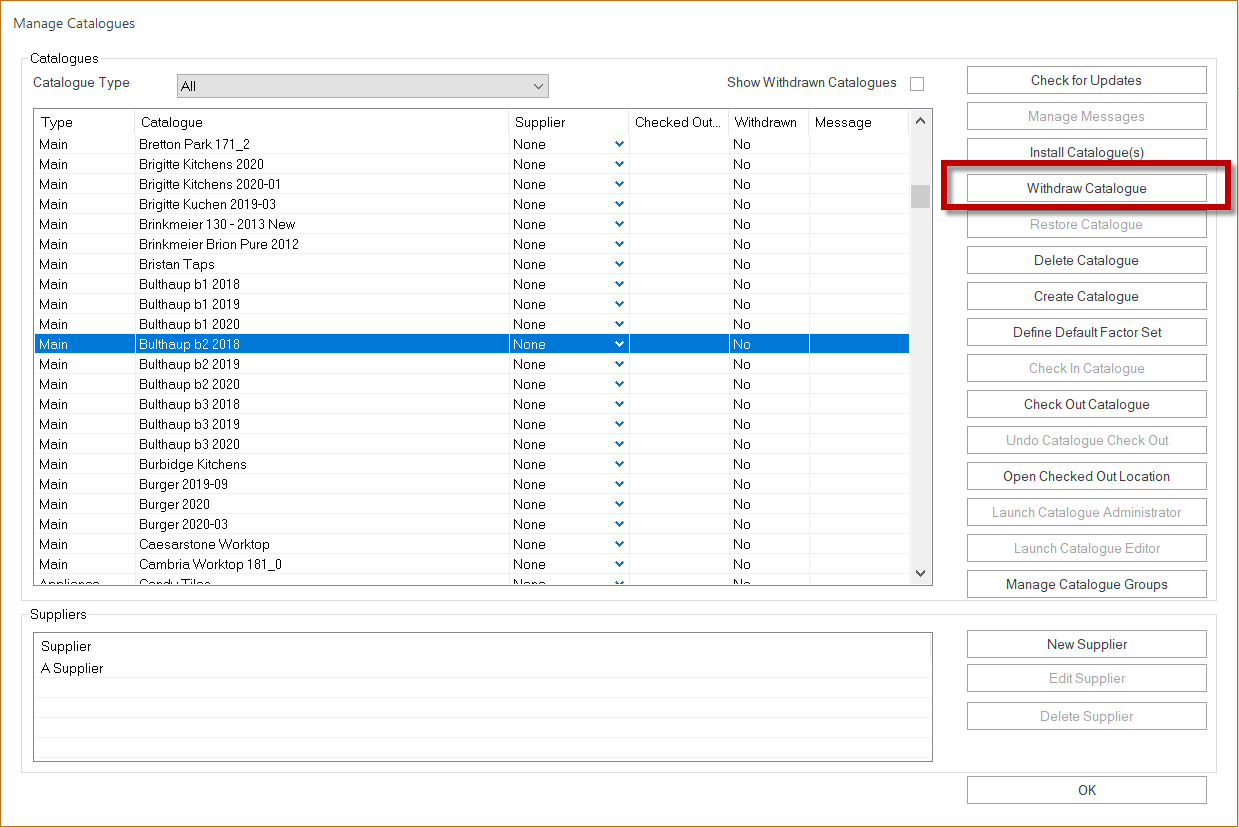Click the Check In Catalogue button
Screen dimensions: 1239x828
pyautogui.click(x=1086, y=368)
